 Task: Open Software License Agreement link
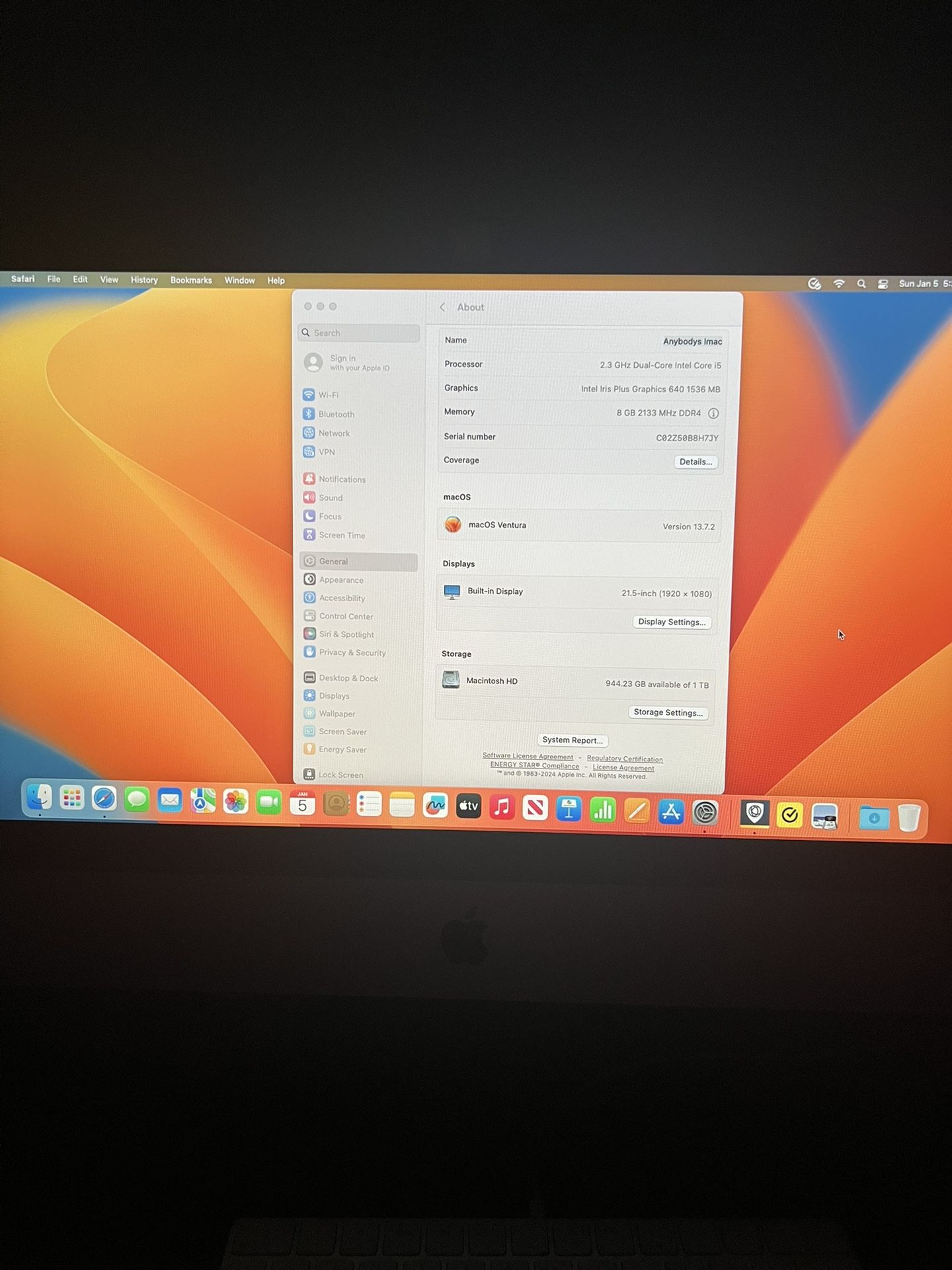[528, 756]
